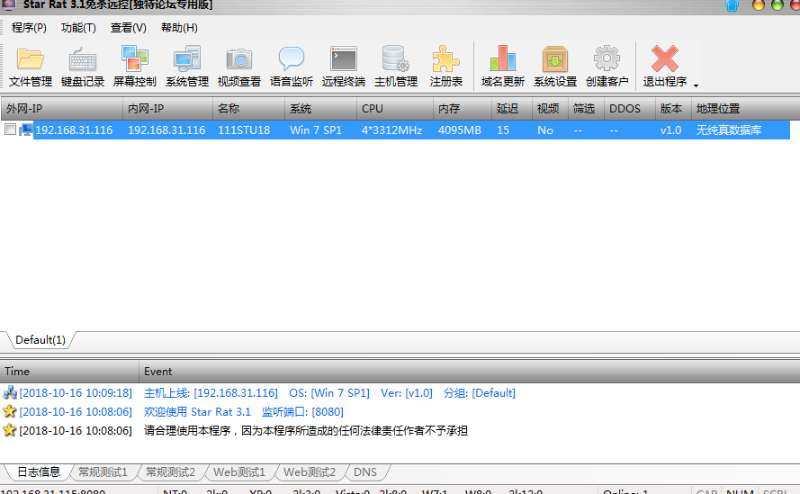The image size is (800, 494).
Task: Click the blue button in title bar
Action: point(732,5)
